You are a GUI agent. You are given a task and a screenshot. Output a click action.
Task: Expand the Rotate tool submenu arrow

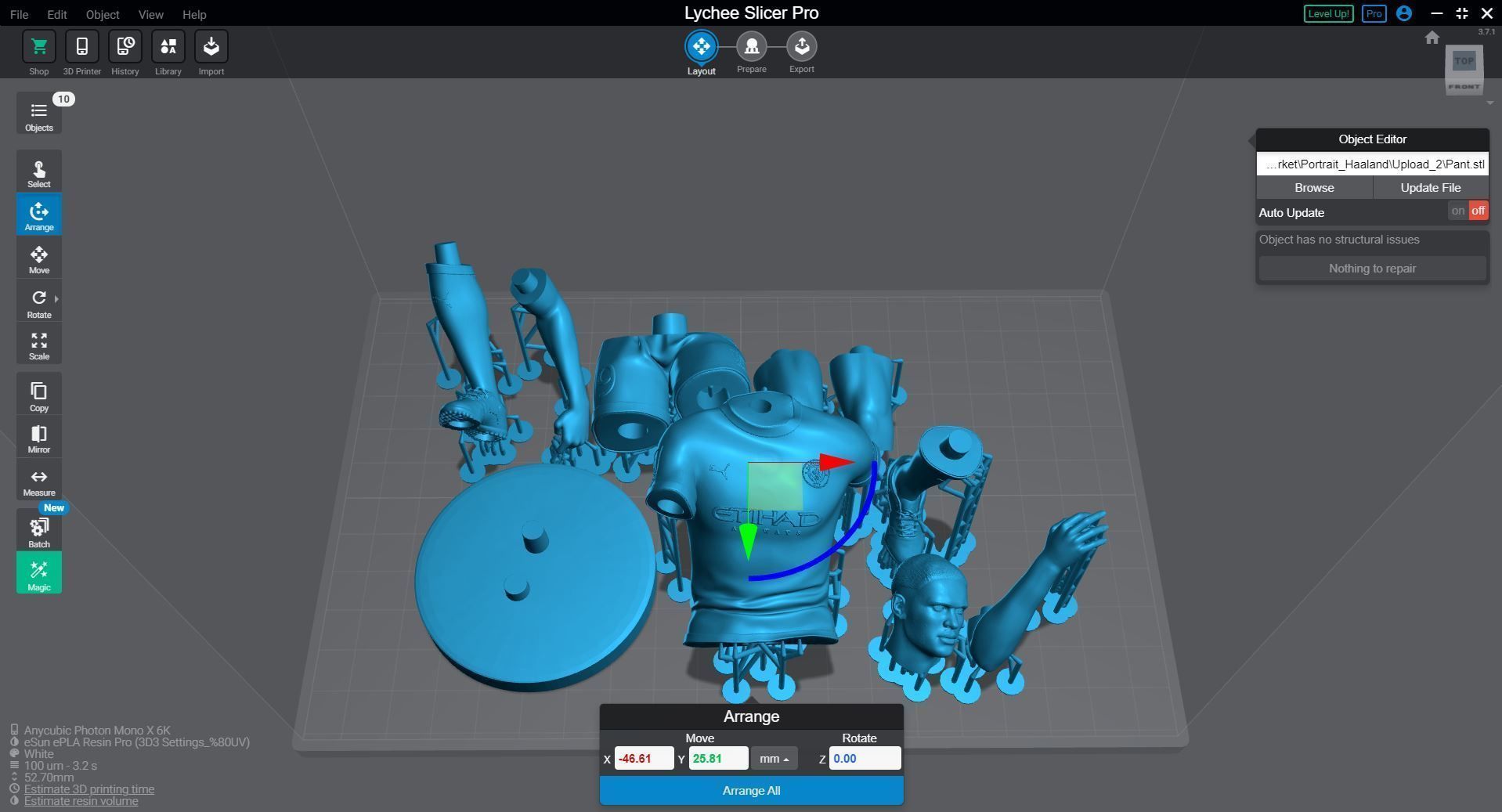point(56,299)
